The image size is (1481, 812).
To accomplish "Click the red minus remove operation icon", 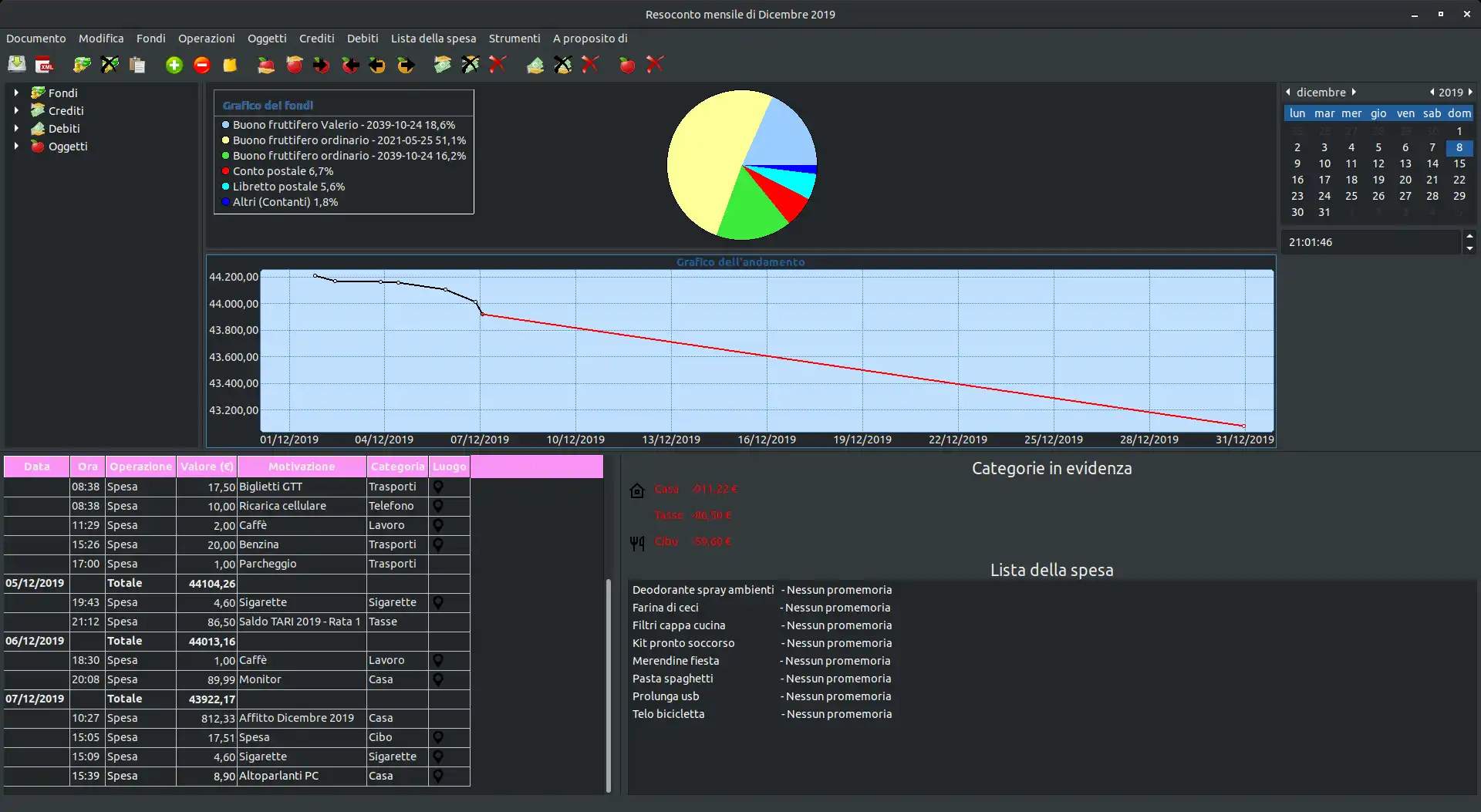I will pos(202,65).
